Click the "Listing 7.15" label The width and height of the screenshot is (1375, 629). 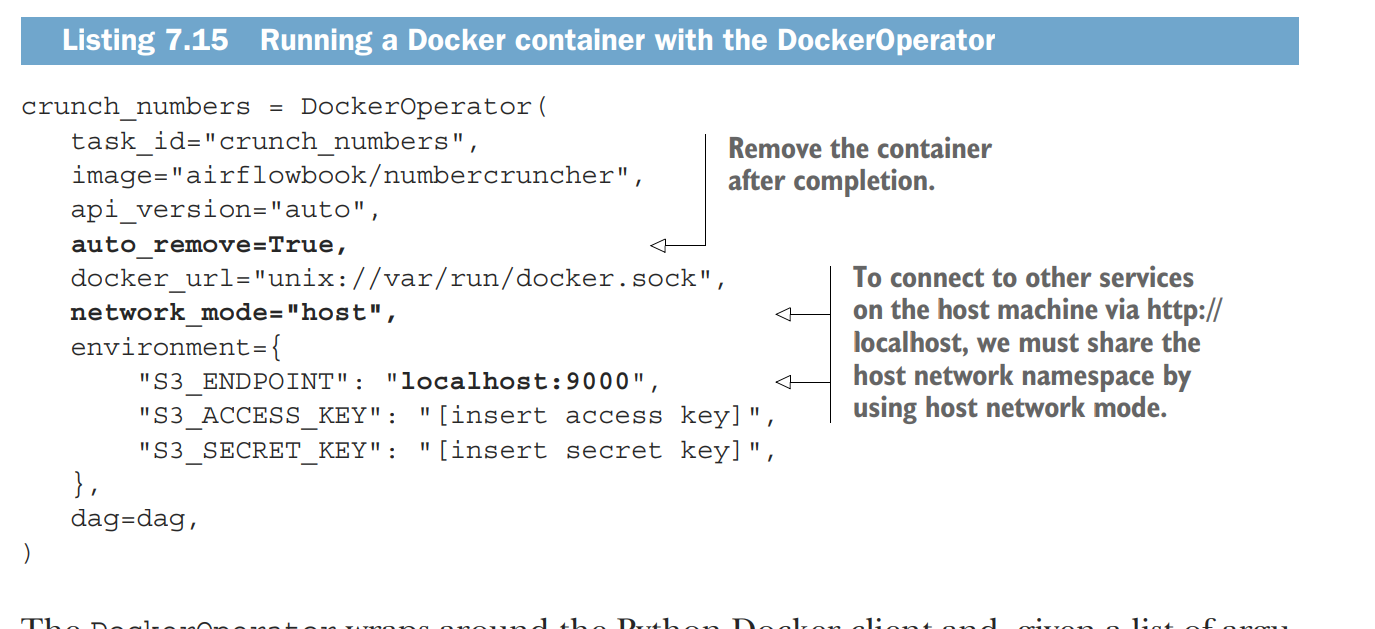(145, 41)
